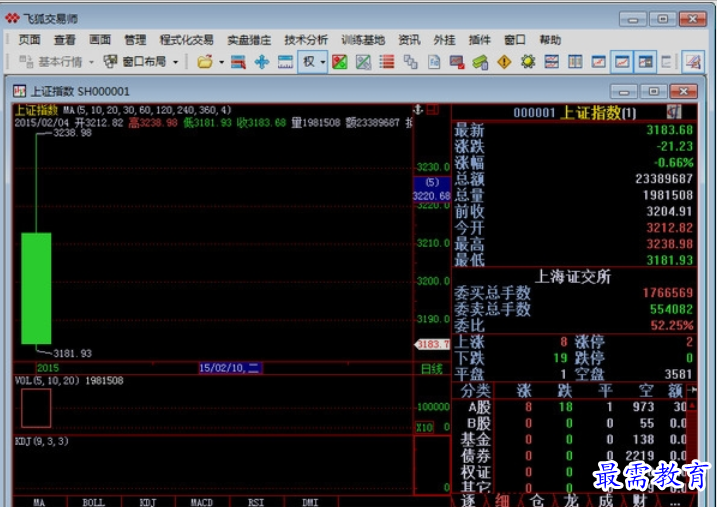Click the green gear settings icon
The width and height of the screenshot is (717, 507).
(x=528, y=62)
